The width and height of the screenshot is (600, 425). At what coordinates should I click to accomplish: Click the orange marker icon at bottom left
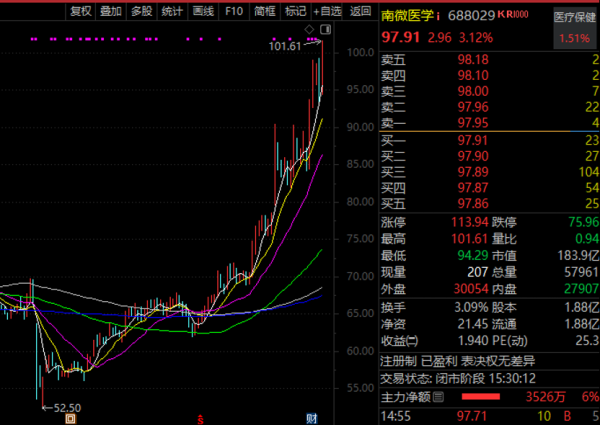[69, 417]
